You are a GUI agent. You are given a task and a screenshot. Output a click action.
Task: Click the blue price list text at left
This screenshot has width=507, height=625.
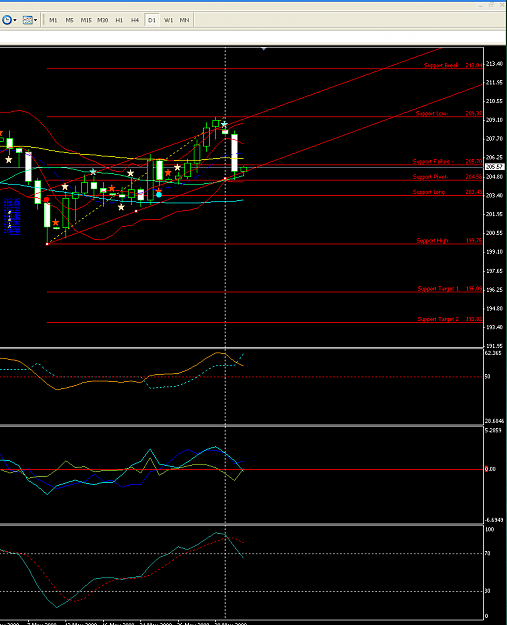point(12,216)
